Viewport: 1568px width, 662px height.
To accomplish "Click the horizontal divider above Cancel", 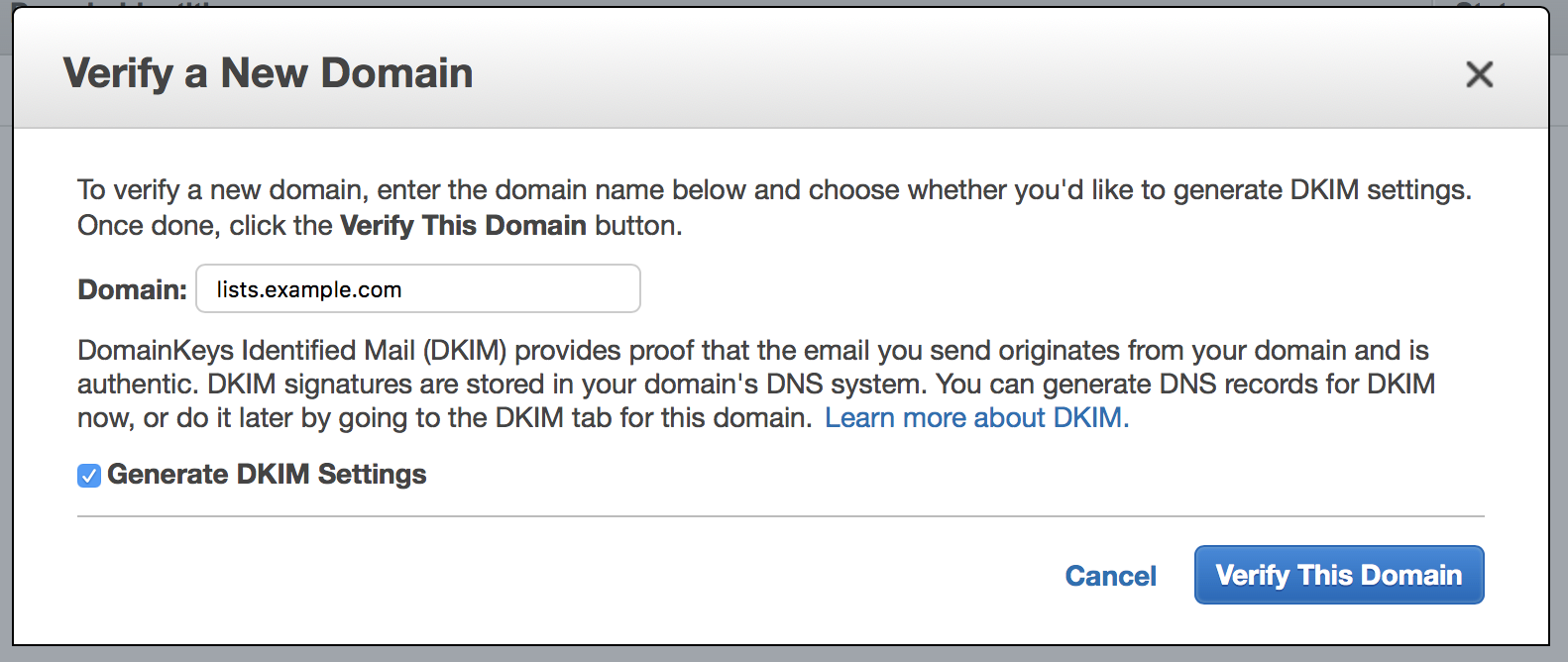I will (x=781, y=516).
